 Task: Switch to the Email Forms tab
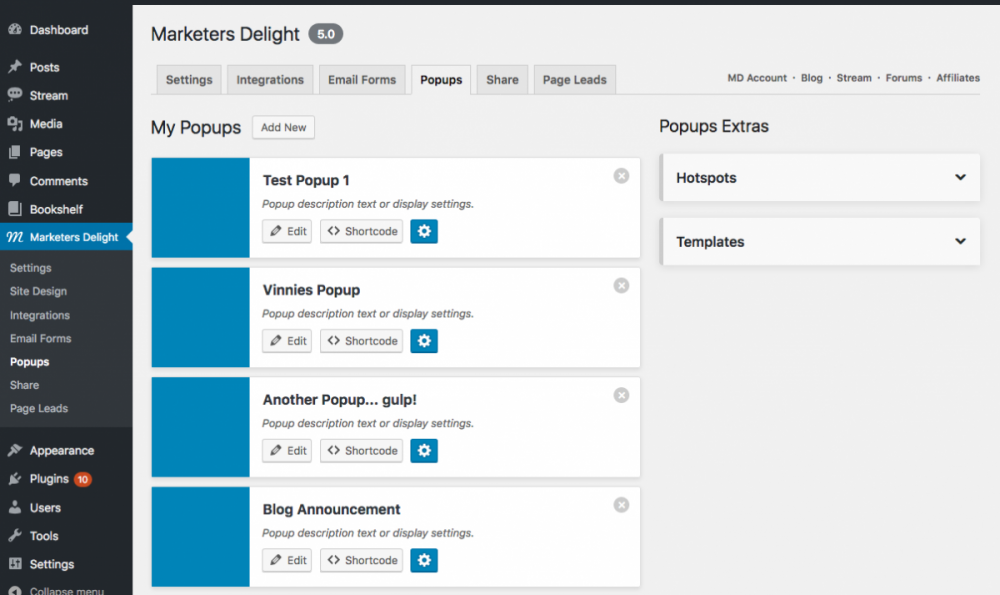(362, 80)
